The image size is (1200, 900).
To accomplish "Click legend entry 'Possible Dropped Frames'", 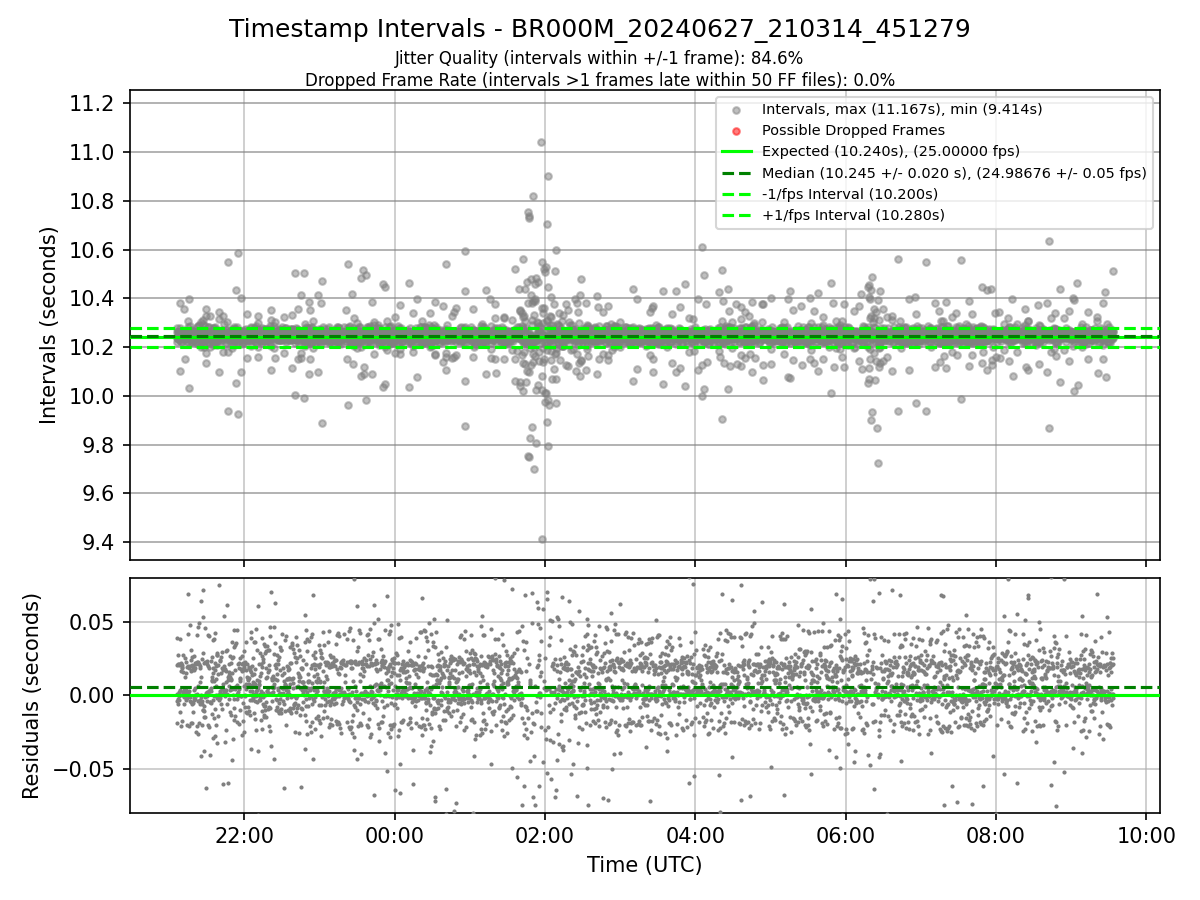I will (x=853, y=130).
